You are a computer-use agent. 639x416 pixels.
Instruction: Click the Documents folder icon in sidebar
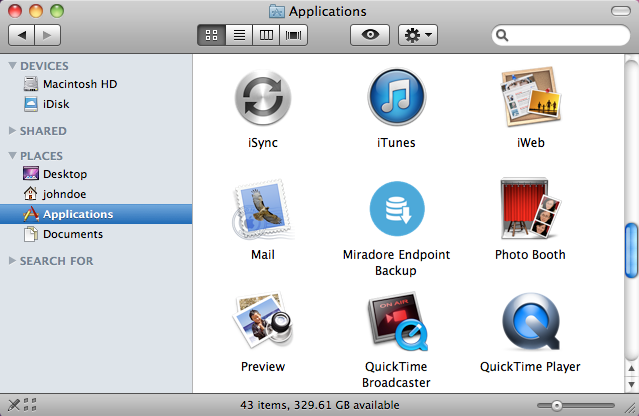pos(31,234)
